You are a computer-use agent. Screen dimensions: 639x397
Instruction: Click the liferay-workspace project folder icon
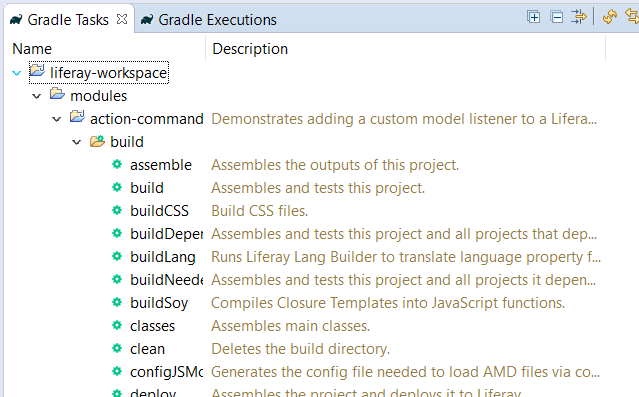click(37, 71)
